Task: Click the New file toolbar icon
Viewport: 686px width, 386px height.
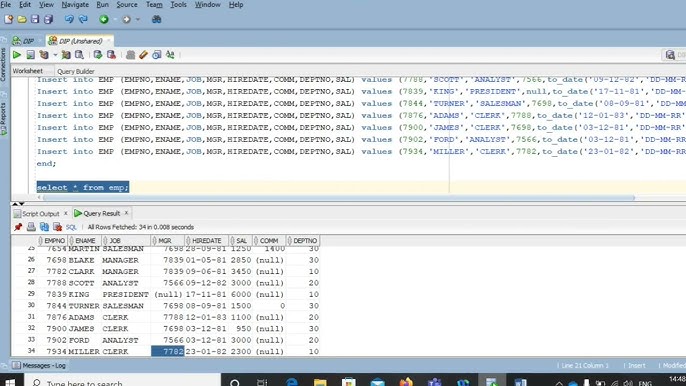Action: 8,19
